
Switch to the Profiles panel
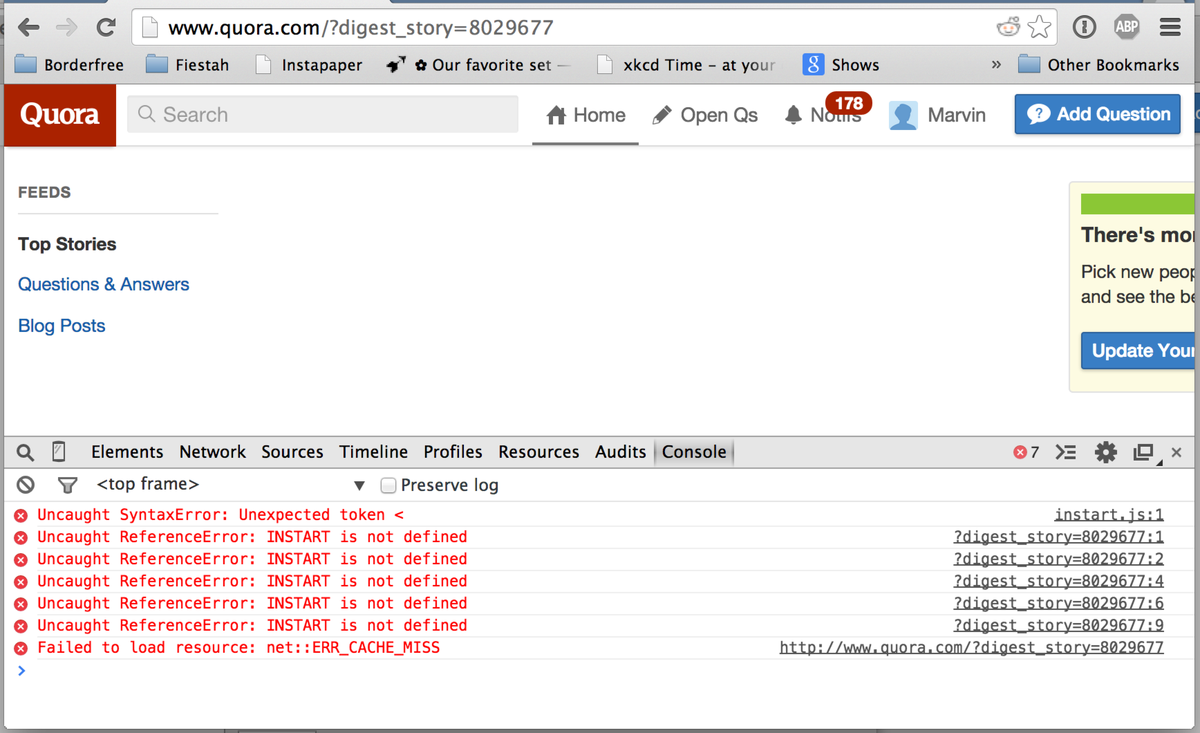pos(453,452)
